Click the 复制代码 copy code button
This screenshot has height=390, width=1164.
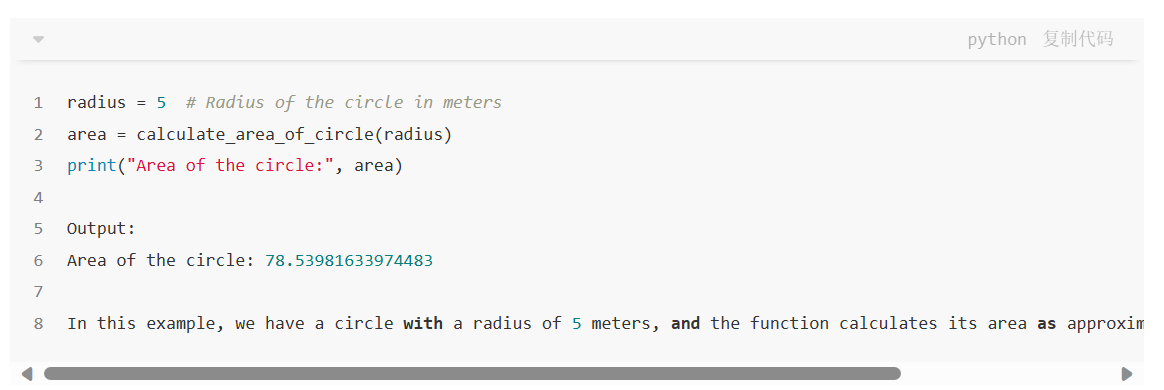1078,39
